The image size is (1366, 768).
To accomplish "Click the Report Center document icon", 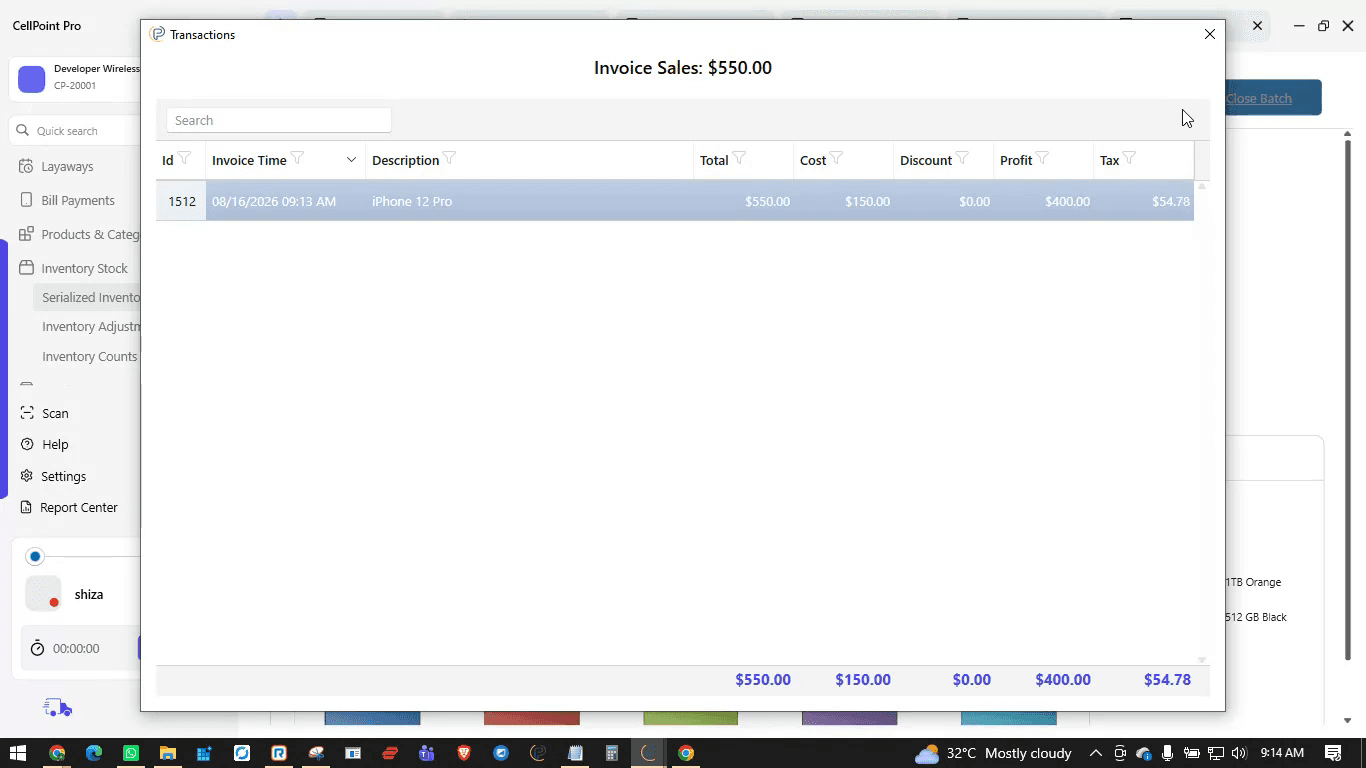I will pos(26,507).
